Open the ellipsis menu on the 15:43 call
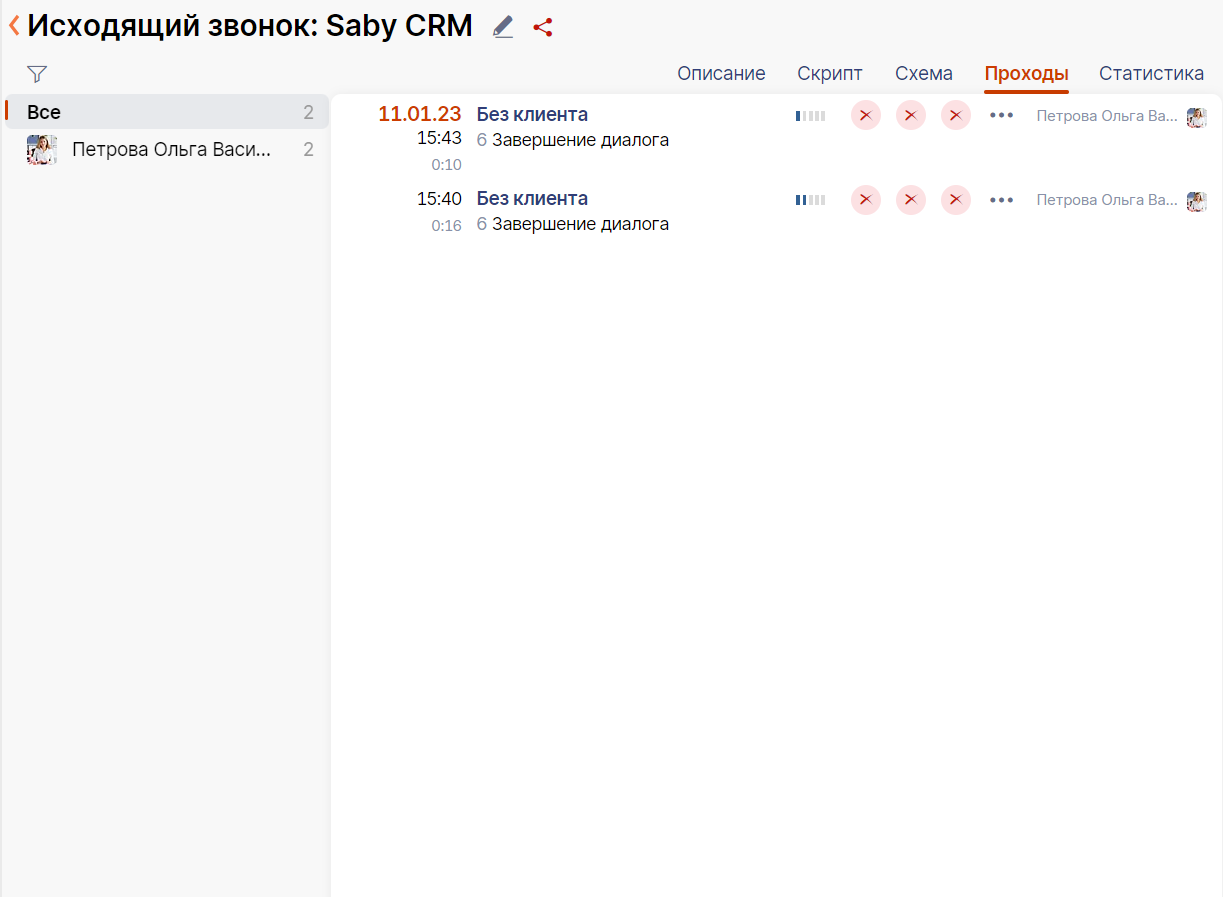 tap(1001, 115)
